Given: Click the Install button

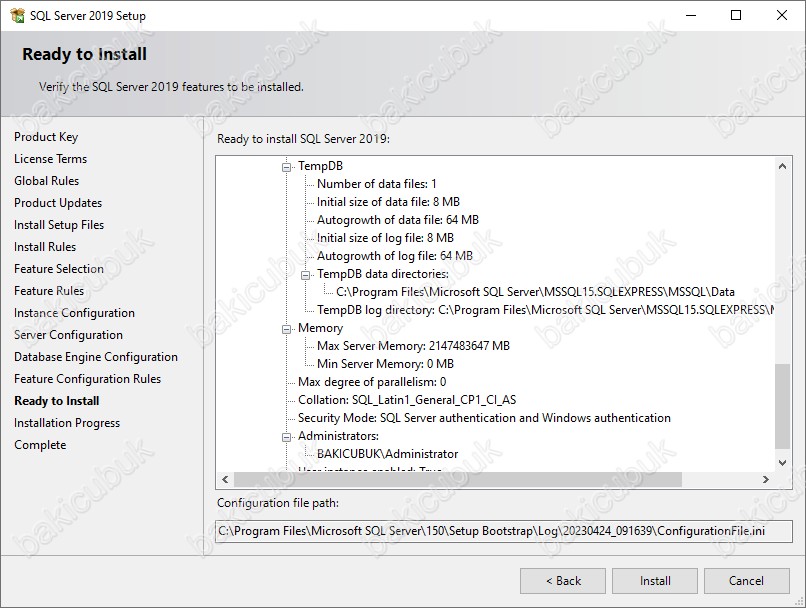Looking at the screenshot, I should click(x=655, y=581).
